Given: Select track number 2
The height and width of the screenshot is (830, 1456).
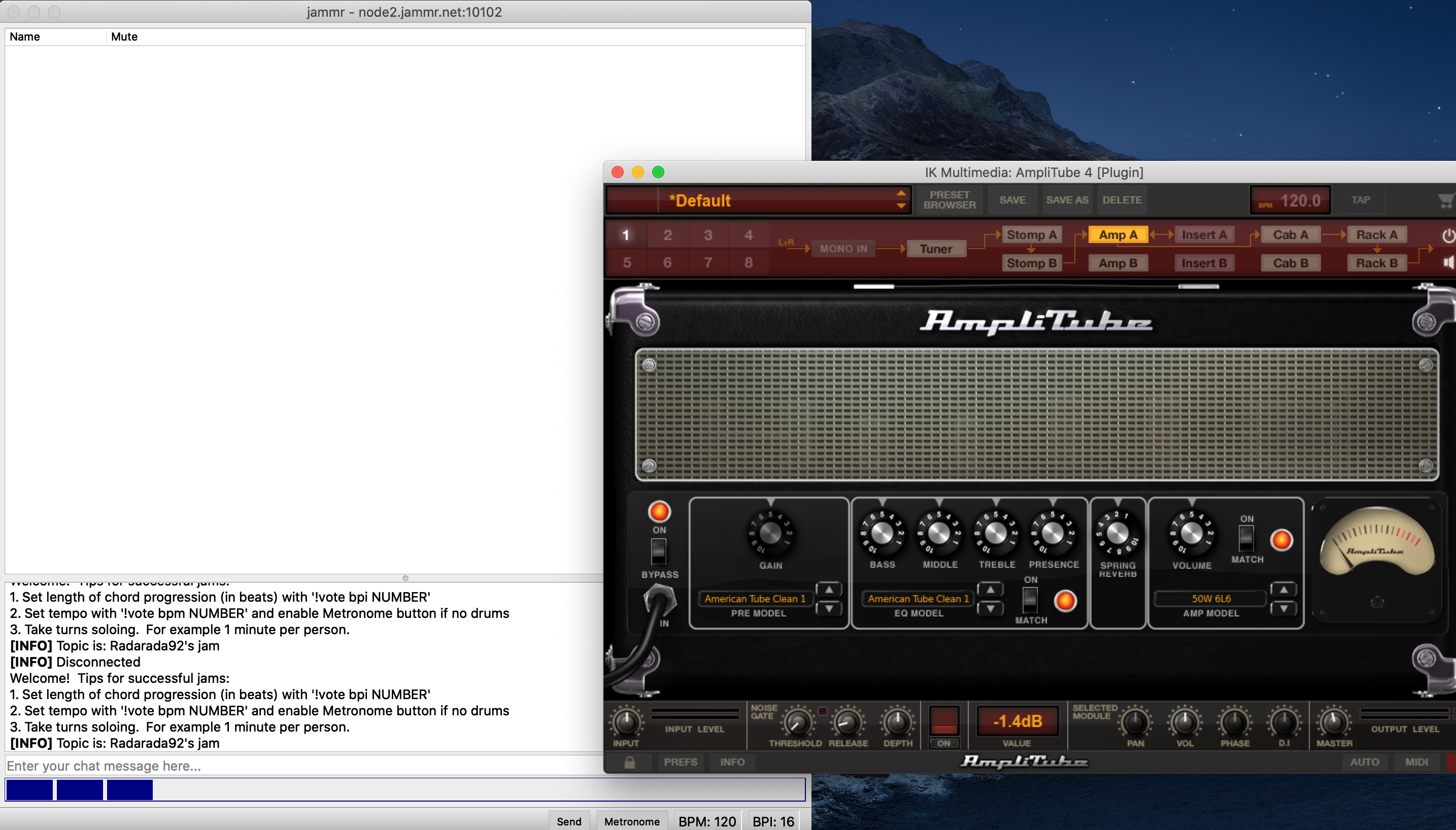Looking at the screenshot, I should tap(667, 235).
